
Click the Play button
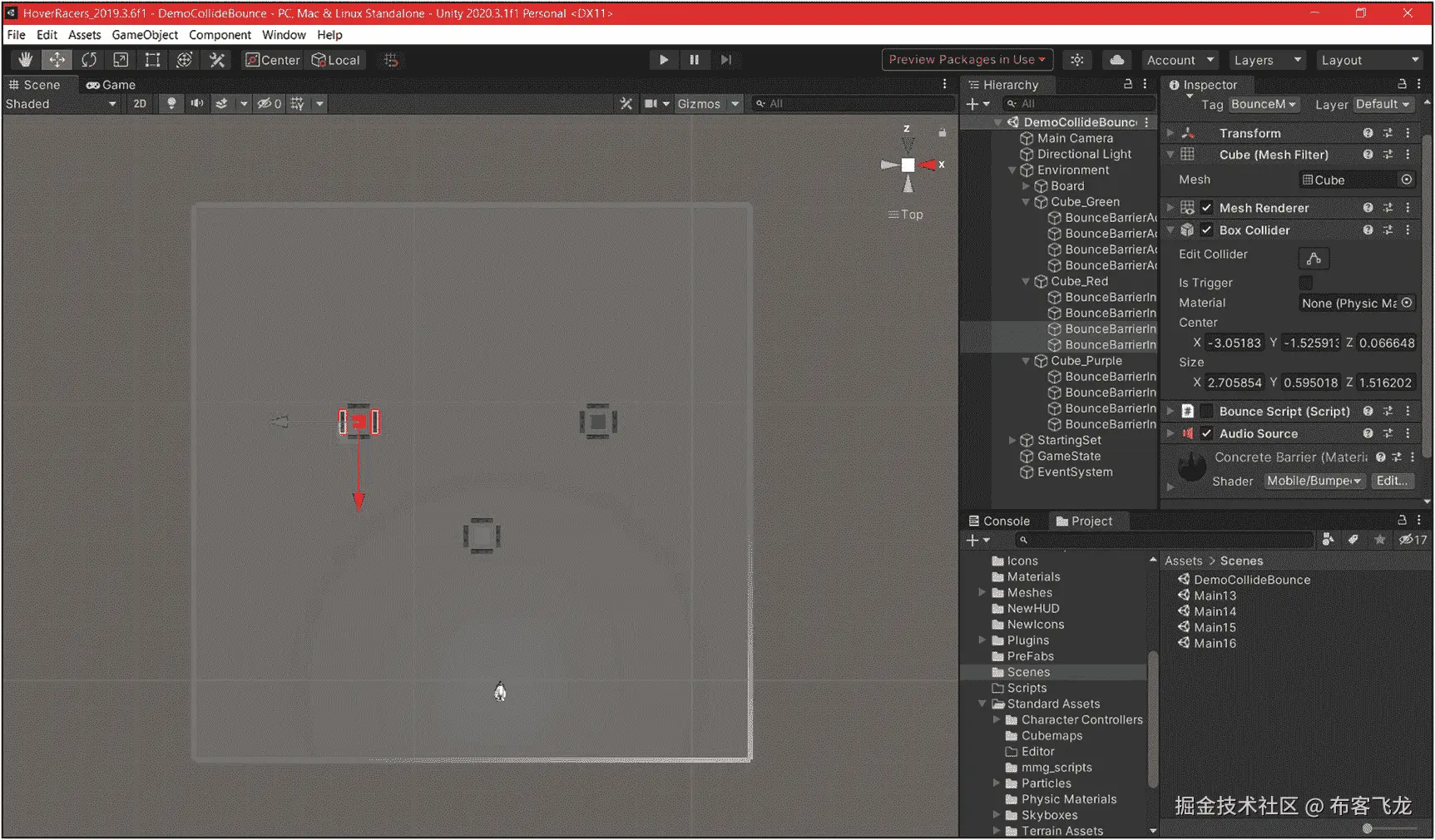pyautogui.click(x=663, y=60)
